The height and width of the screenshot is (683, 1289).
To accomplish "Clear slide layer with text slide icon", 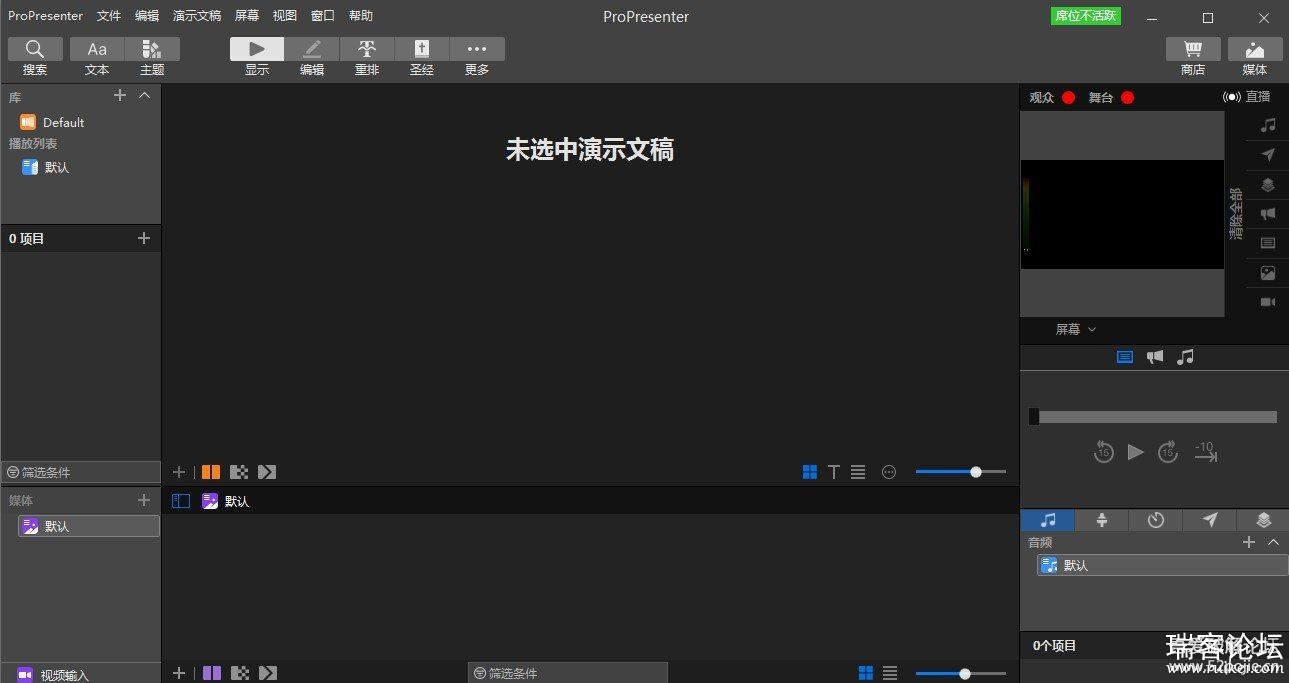I will point(1268,243).
